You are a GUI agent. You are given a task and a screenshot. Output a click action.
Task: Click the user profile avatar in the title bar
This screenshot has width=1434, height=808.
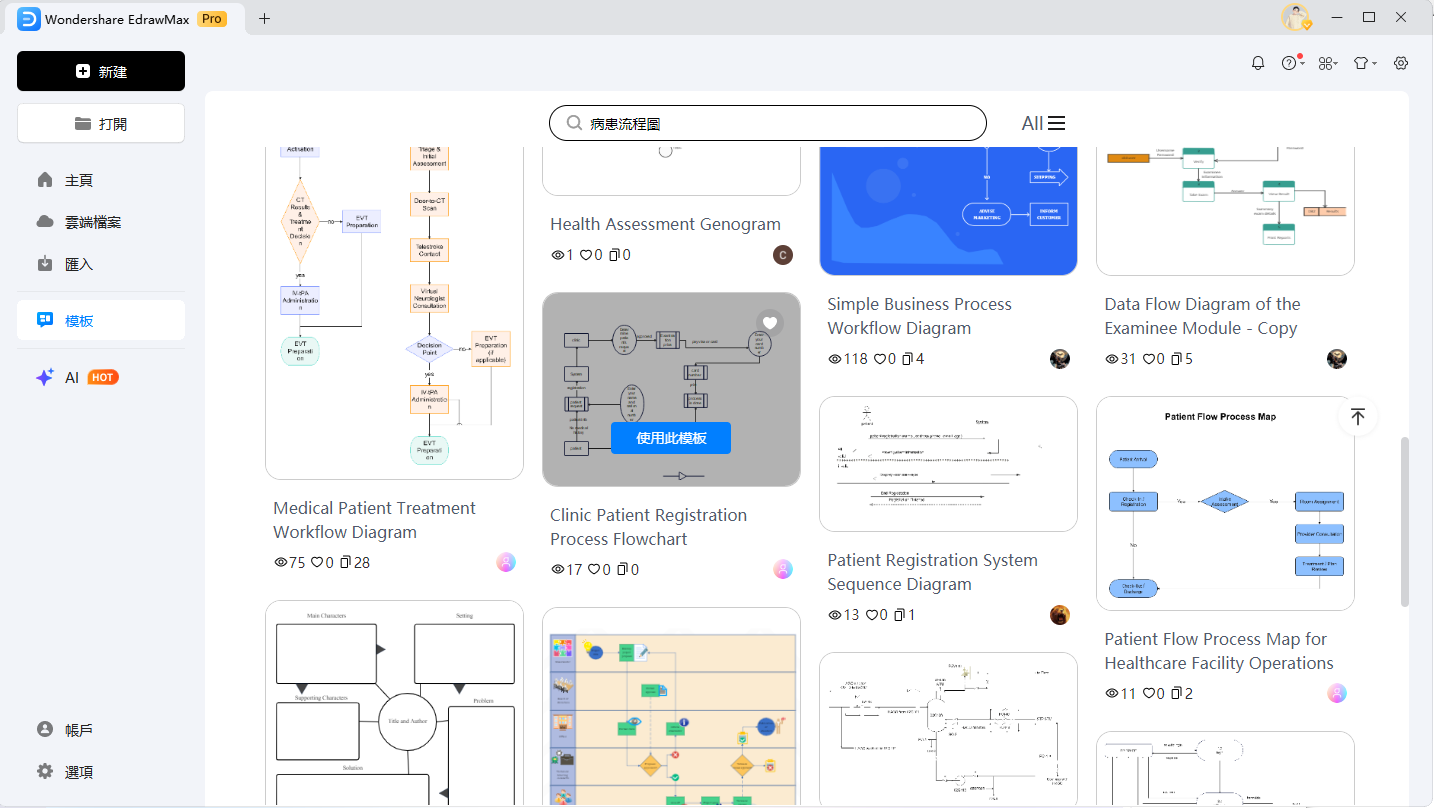tap(1296, 18)
